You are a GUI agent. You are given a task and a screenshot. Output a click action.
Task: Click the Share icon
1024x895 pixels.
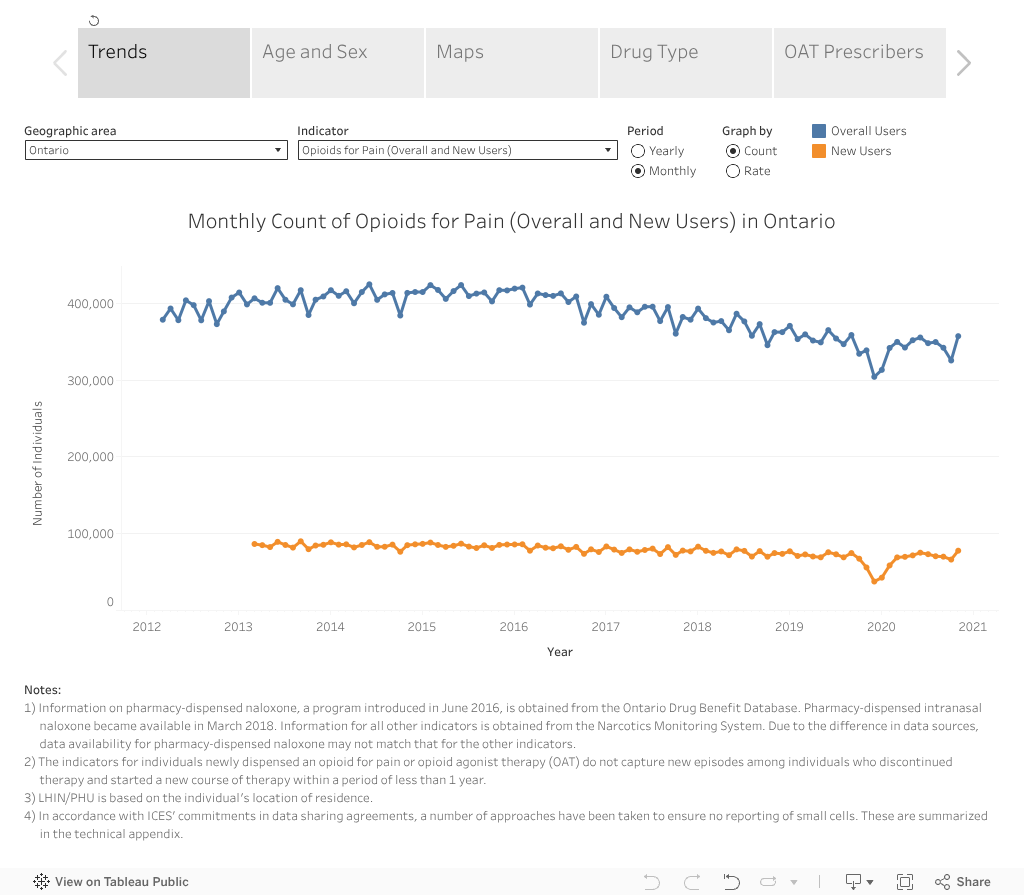[962, 882]
